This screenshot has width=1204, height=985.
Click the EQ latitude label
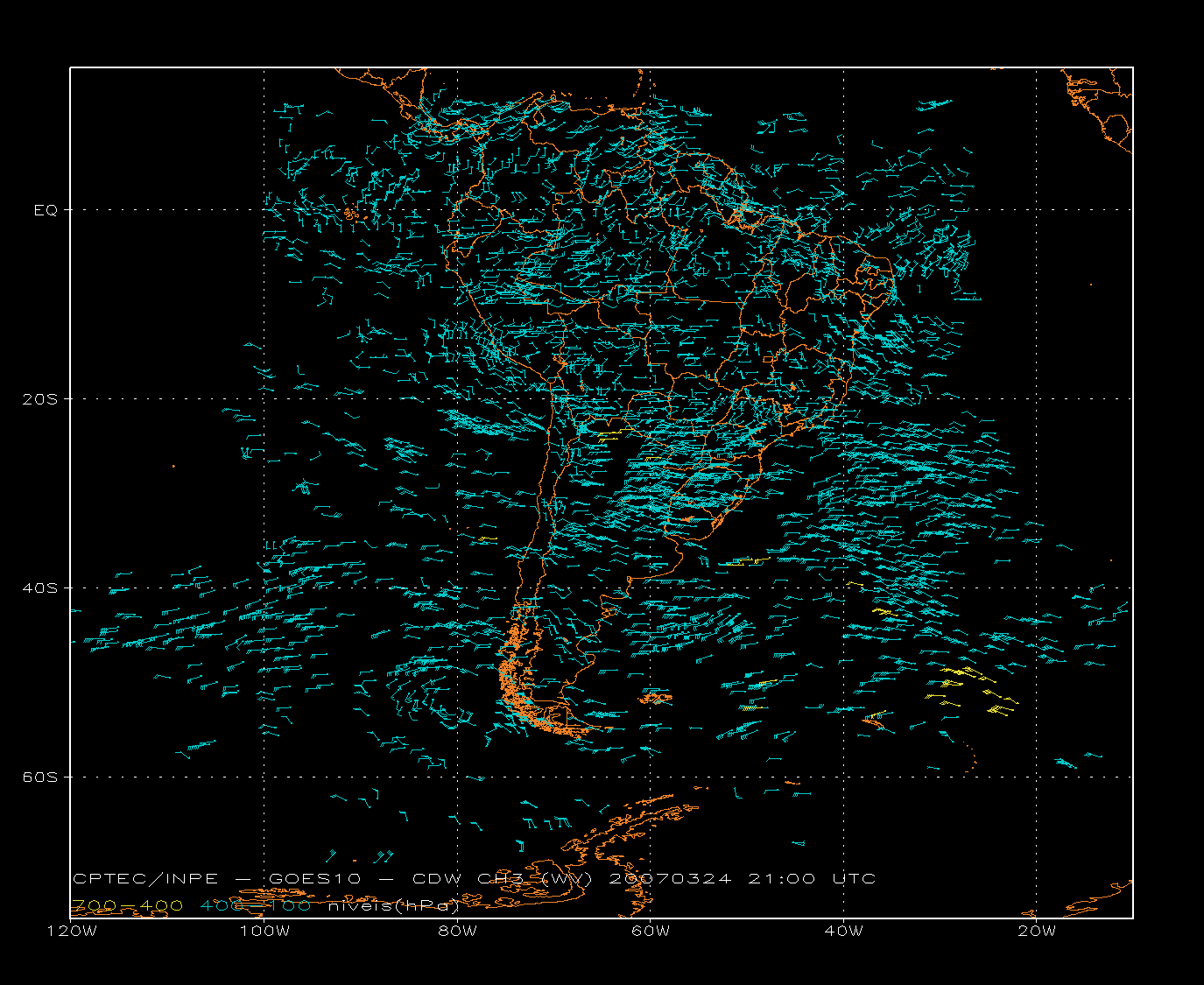[46, 210]
